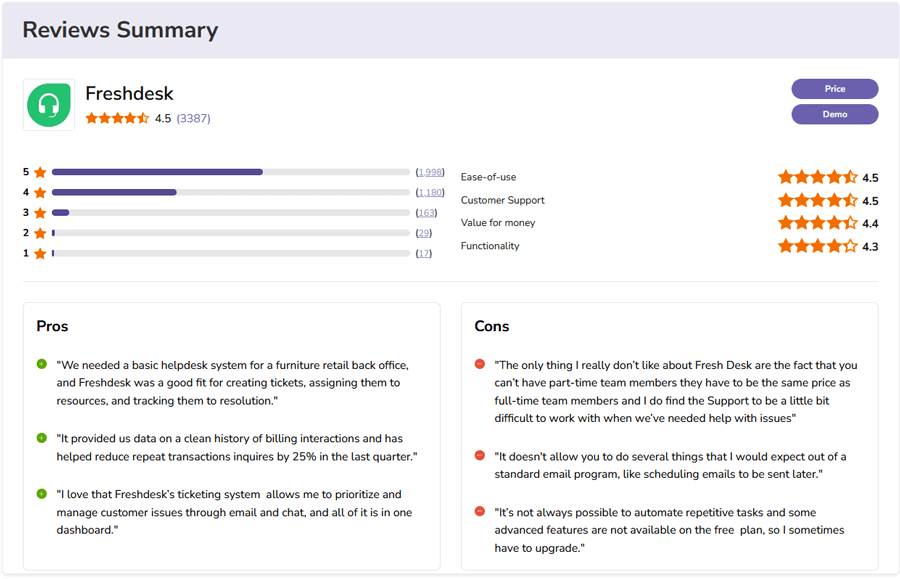Open the 1,998 five-star reviews link
The height and width of the screenshot is (579, 900).
click(x=430, y=172)
